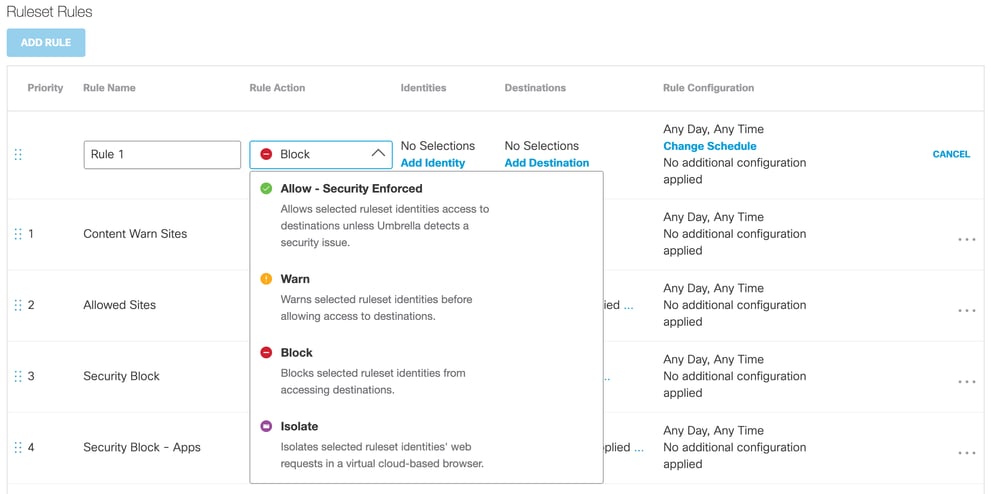998x494 pixels.
Task: Click the ADD RULE button
Action: (x=46, y=43)
